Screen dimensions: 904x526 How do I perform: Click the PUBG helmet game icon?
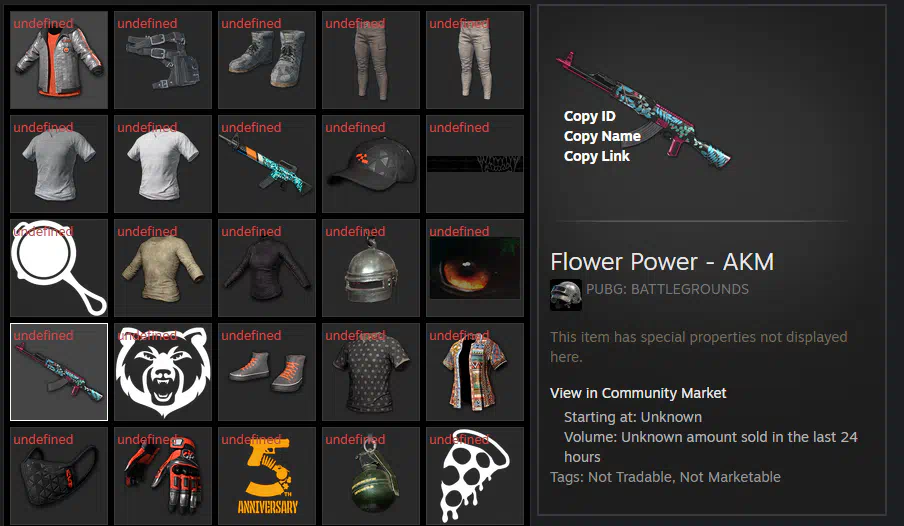point(566,295)
